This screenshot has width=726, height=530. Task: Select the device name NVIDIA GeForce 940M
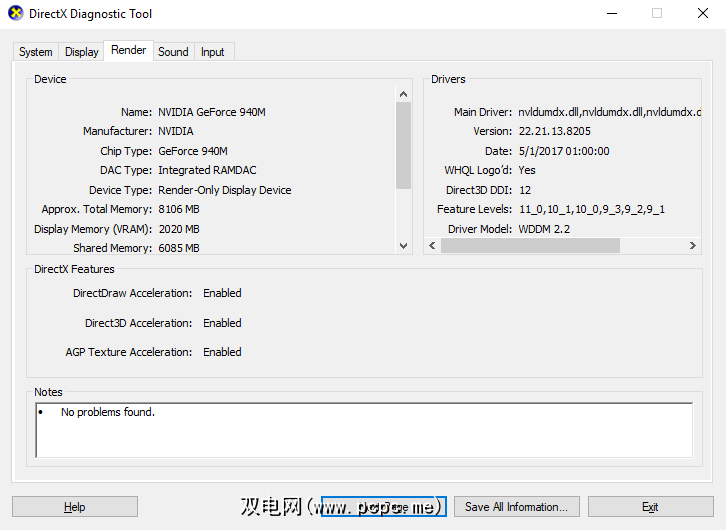coord(212,112)
